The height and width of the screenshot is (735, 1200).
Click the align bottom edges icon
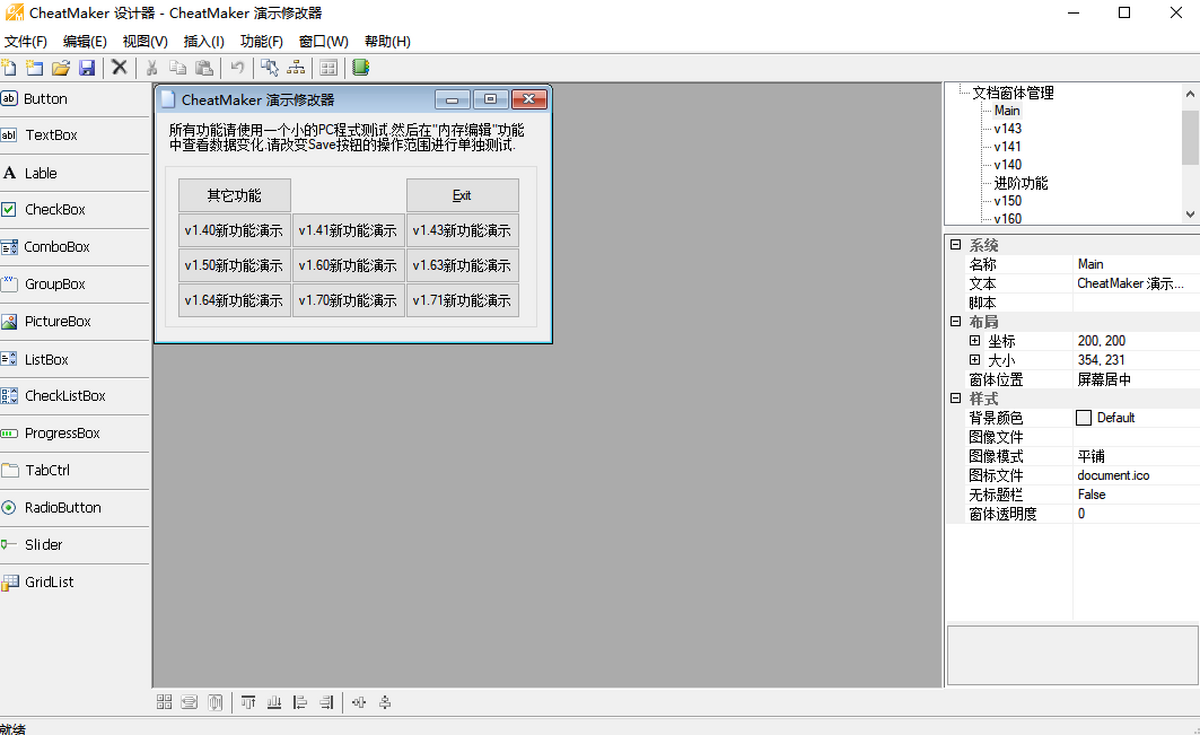point(274,703)
